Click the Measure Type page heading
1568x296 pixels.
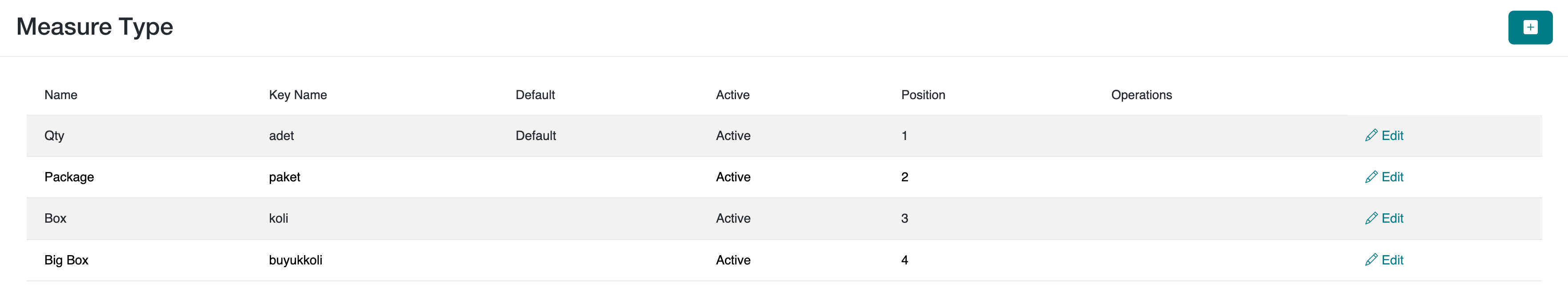click(94, 27)
